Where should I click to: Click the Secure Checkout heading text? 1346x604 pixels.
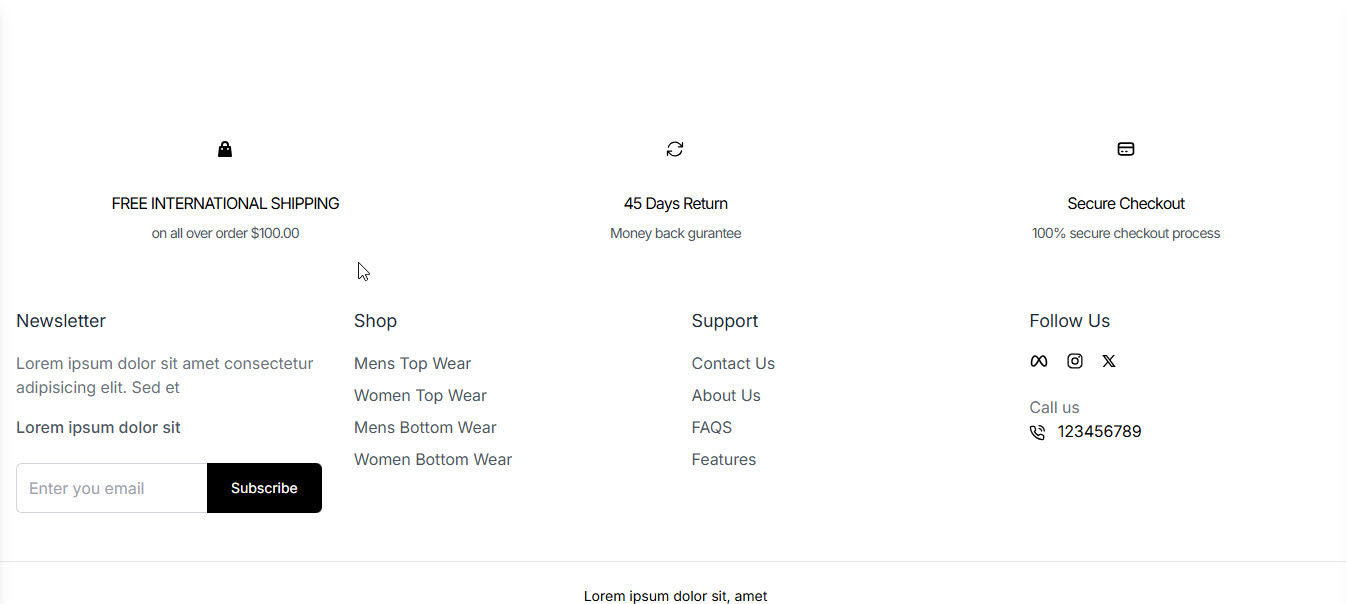pos(1126,203)
